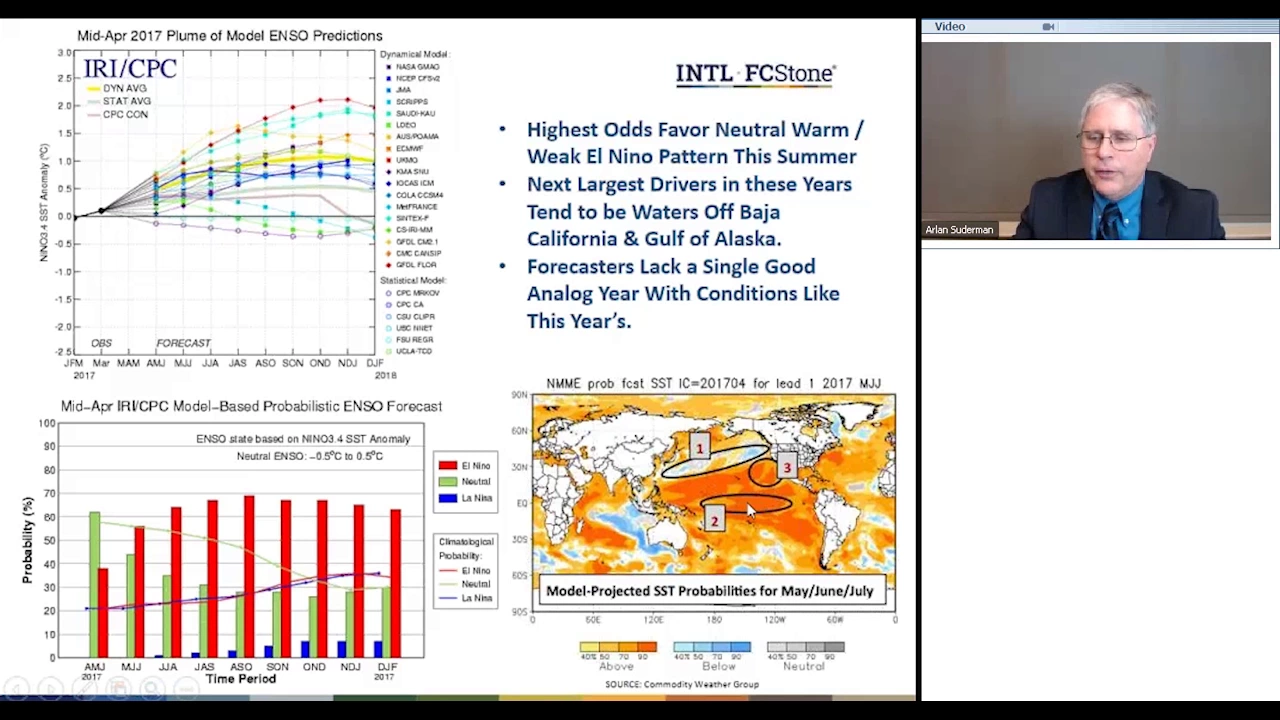Screen dimensions: 1280x720
Task: Click the 'Climatological Probability:' legend heading
Action: click(x=466, y=548)
